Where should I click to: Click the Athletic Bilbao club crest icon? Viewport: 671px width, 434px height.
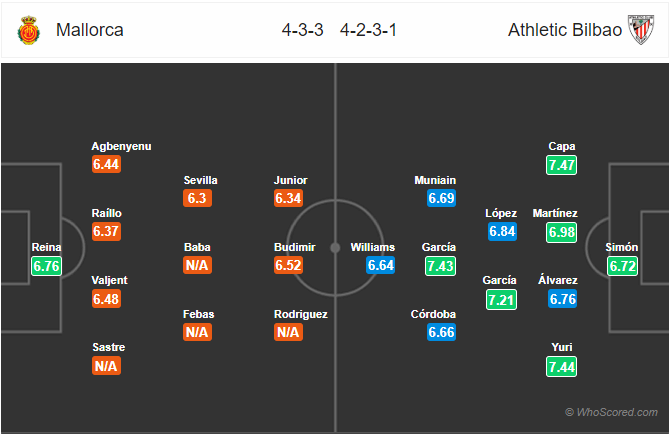(641, 30)
